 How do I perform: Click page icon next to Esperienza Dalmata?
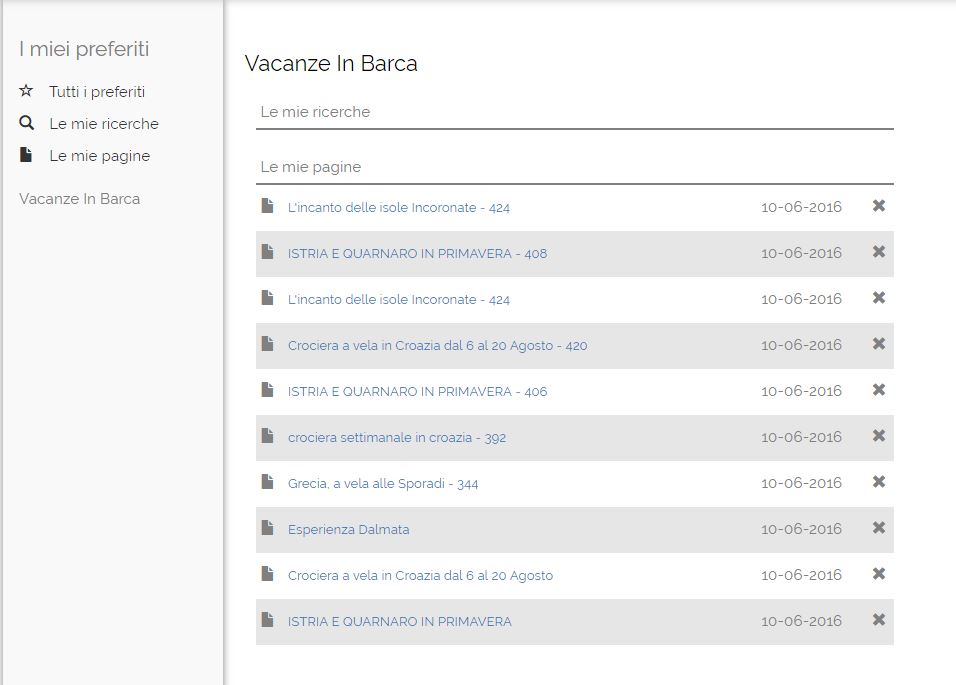point(267,528)
